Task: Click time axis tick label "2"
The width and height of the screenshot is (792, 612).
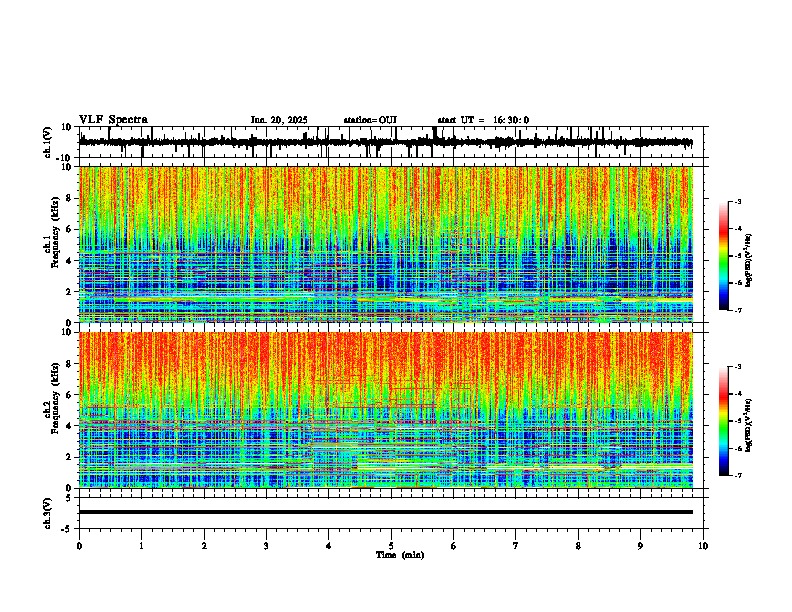Action: coord(204,546)
